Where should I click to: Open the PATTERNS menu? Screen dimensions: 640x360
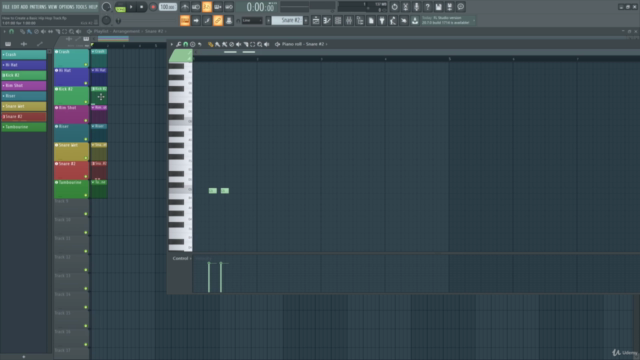pyautogui.click(x=38, y=7)
